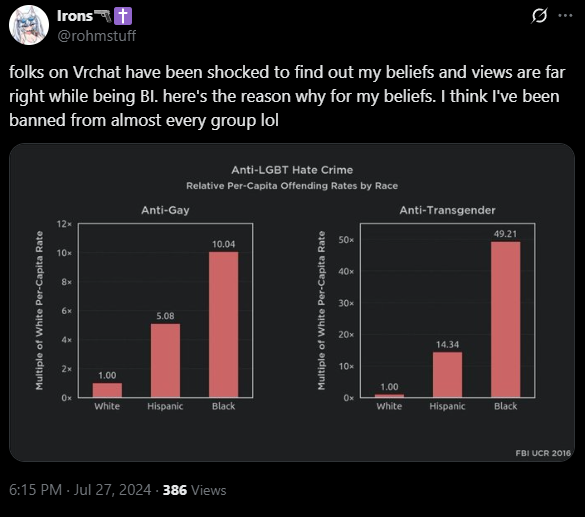
Task: Click the Grok slashed-circle icon
Action: coord(539,16)
